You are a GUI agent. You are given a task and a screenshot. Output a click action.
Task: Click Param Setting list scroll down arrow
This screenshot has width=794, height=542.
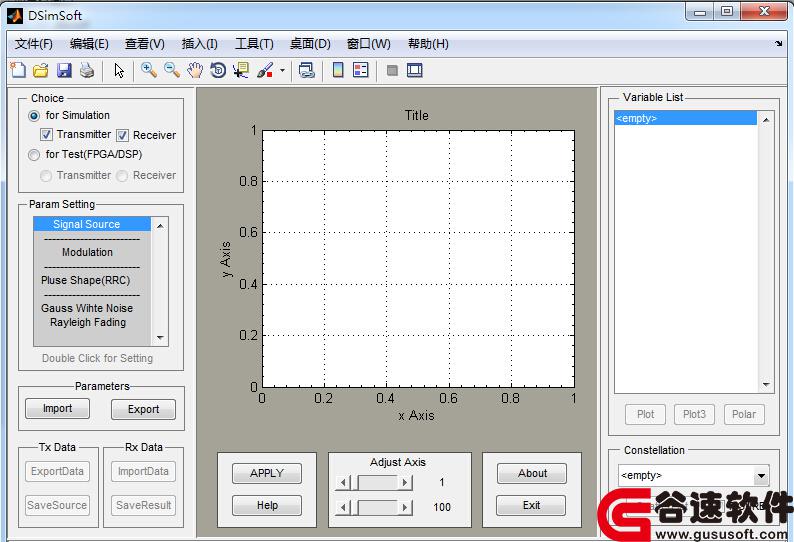tap(160, 337)
